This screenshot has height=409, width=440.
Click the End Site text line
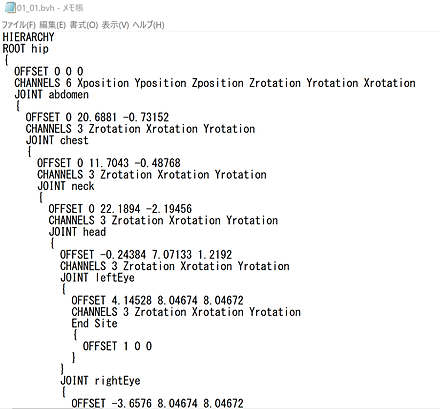point(94,323)
